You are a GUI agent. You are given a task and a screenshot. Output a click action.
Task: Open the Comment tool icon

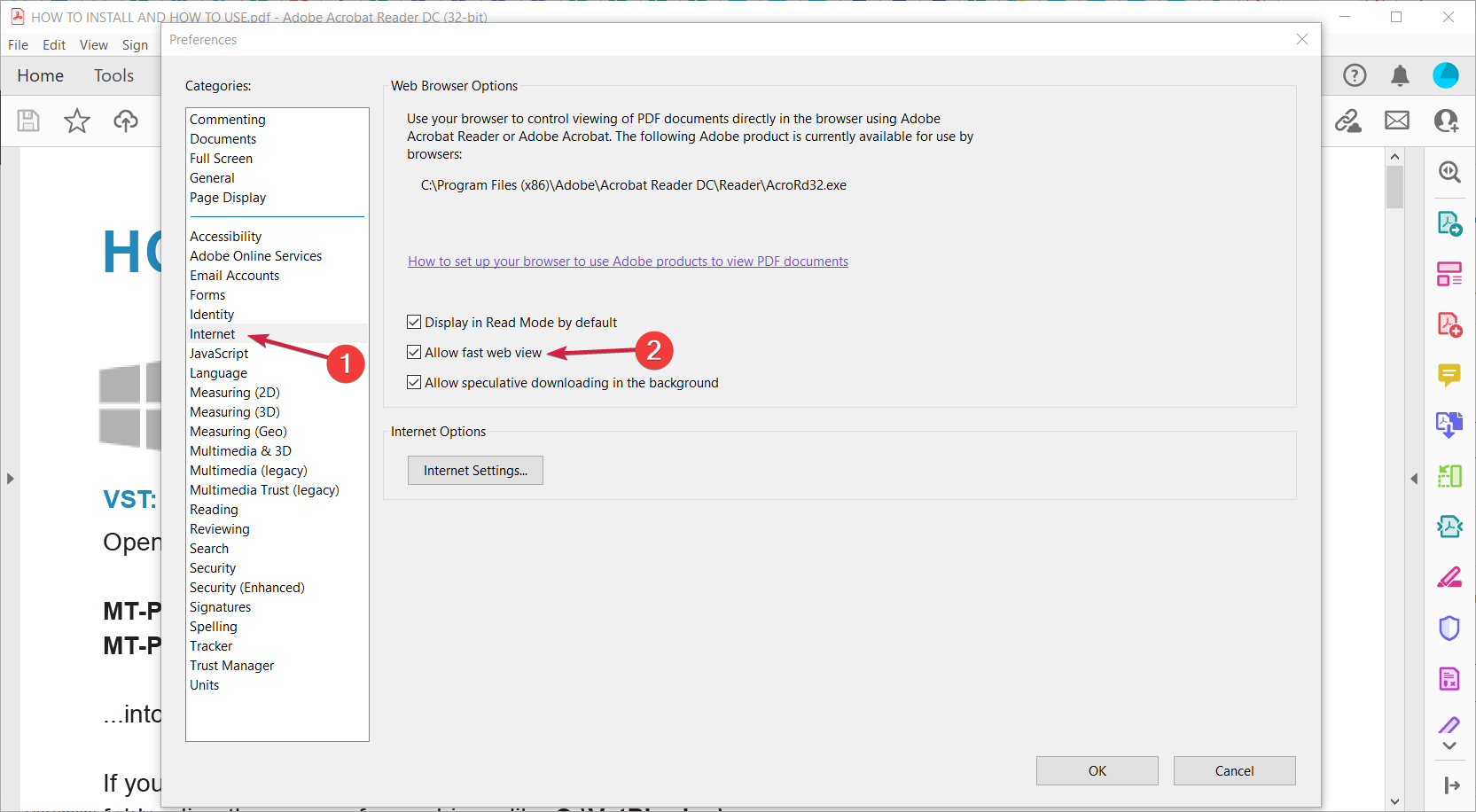tap(1449, 375)
